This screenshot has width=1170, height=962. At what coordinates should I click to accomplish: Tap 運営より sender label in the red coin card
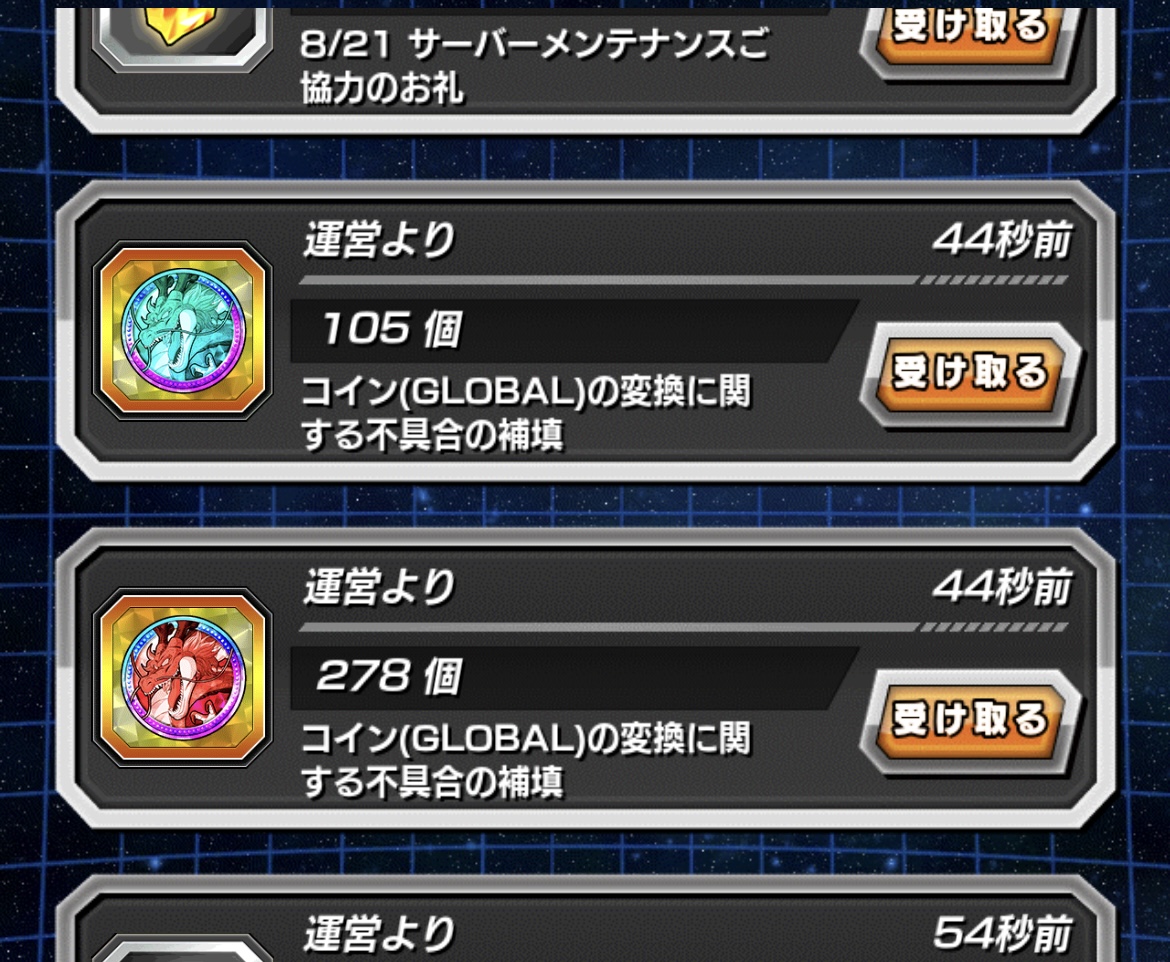379,587
